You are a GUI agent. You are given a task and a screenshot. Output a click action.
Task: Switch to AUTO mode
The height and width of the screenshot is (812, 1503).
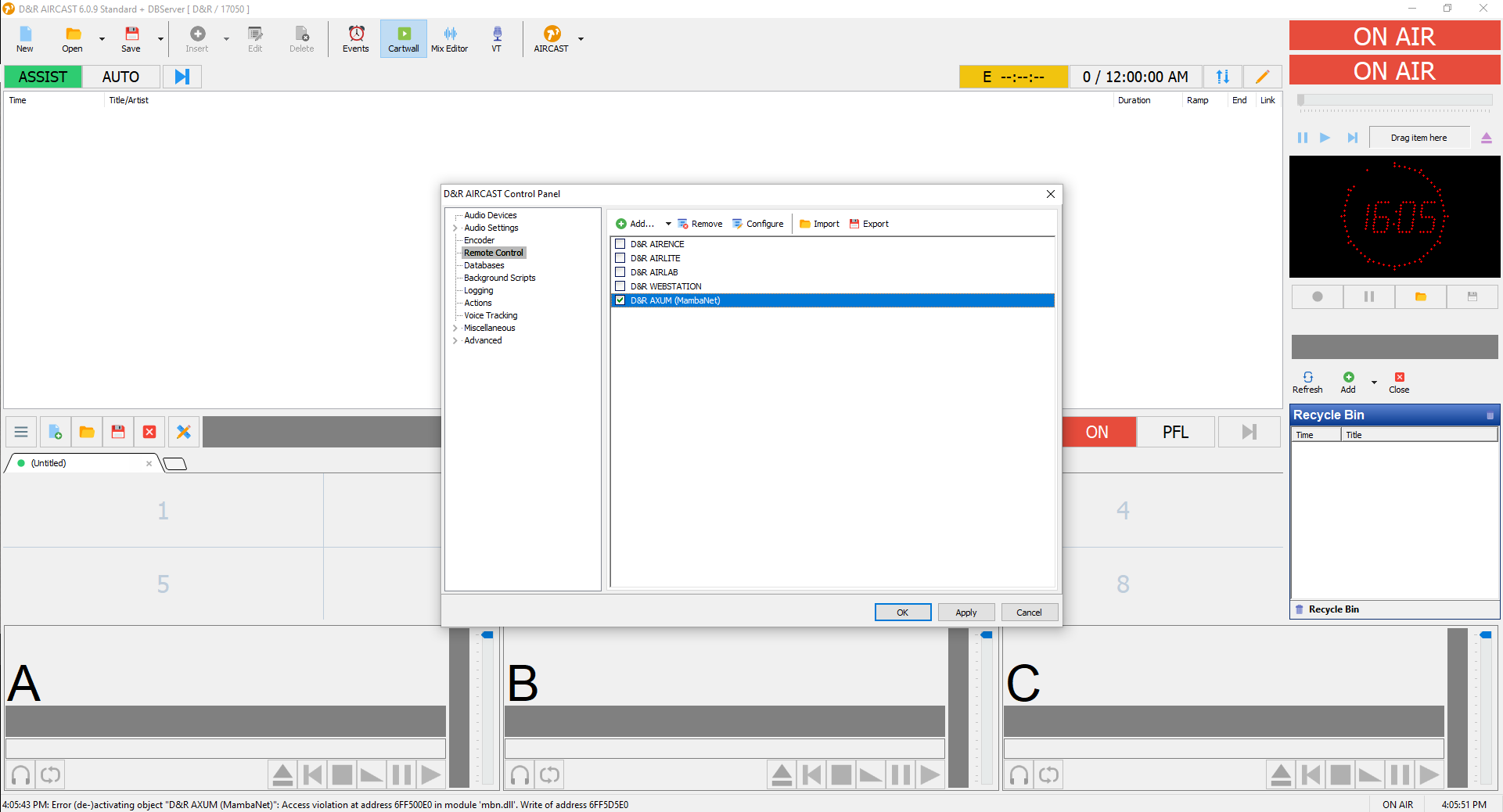[x=120, y=77]
